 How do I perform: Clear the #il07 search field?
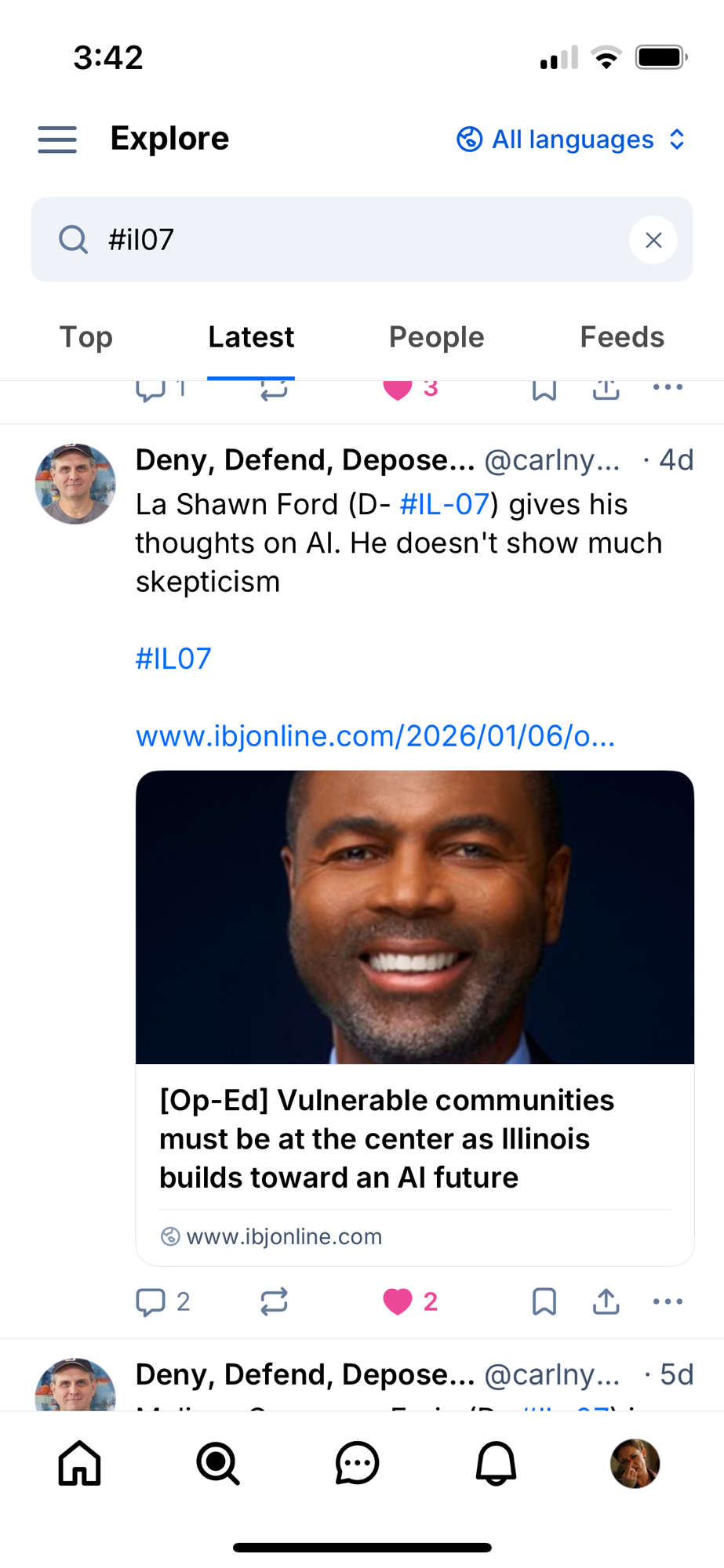(x=653, y=240)
